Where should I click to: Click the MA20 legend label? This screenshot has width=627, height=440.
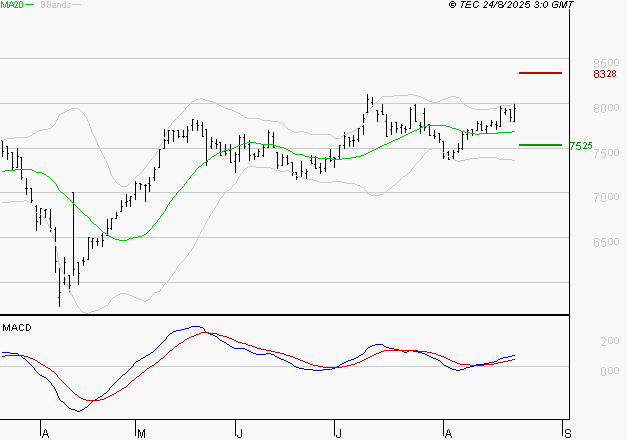[x=11, y=5]
